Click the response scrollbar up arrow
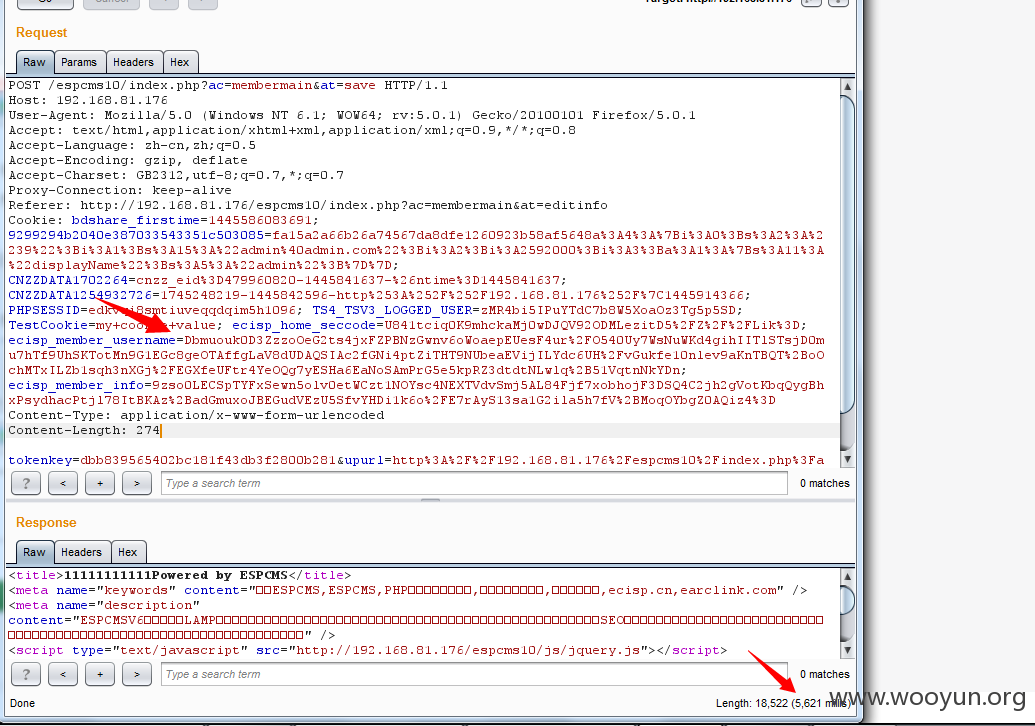Image resolution: width=1035 pixels, height=726 pixels. click(848, 576)
